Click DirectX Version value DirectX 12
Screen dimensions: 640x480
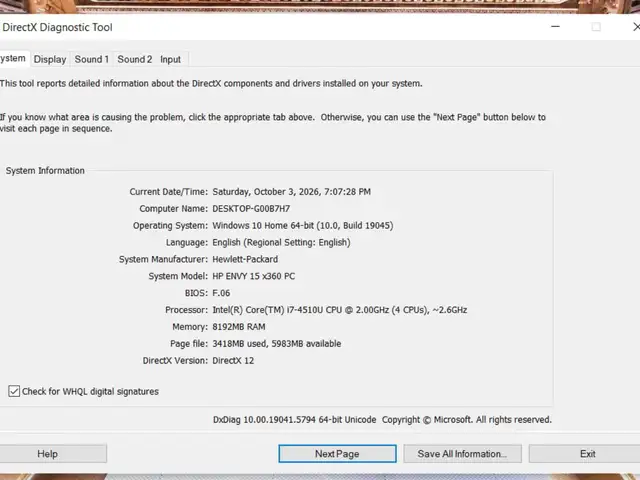[233, 361]
